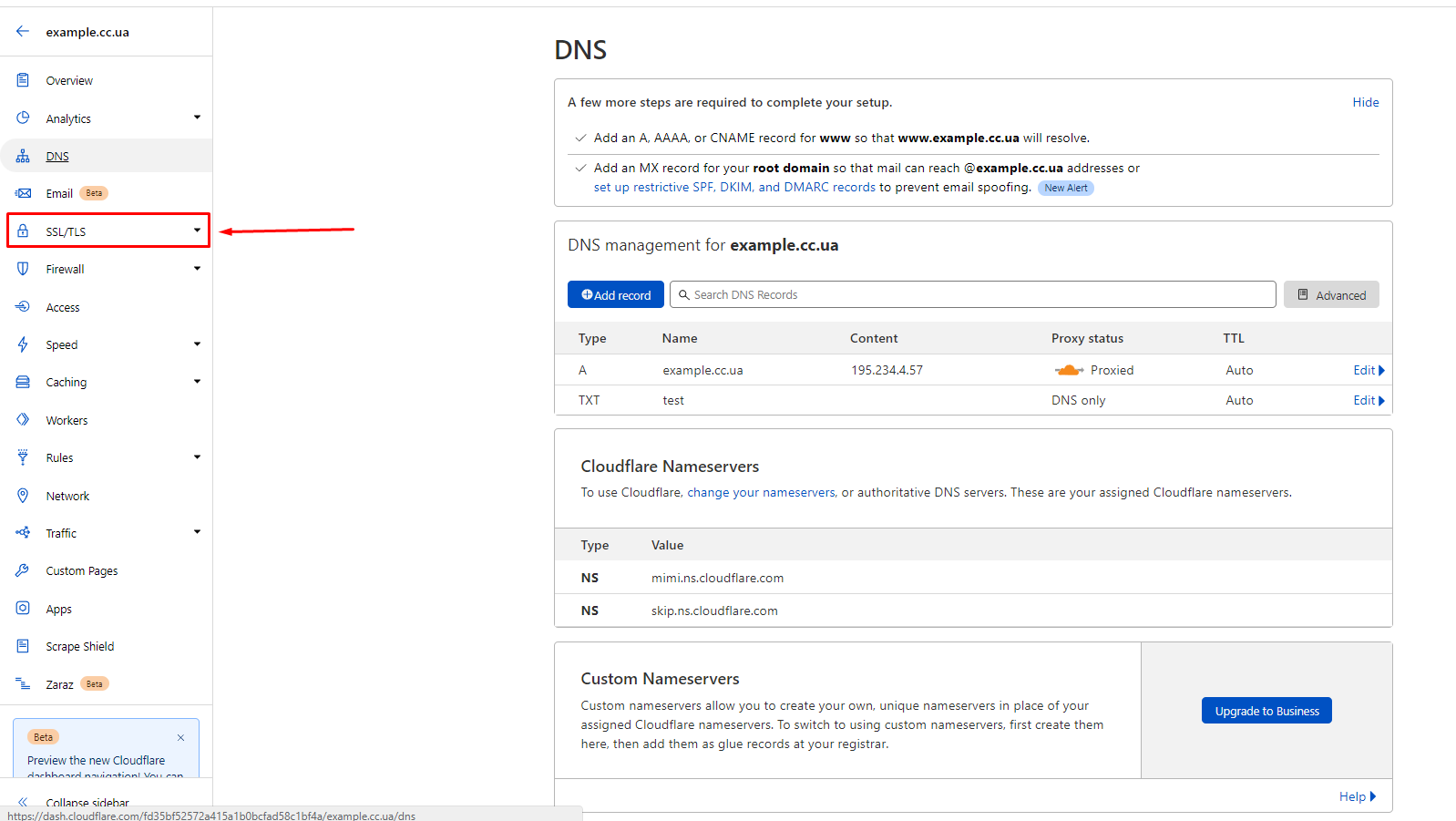Focus the Search DNS Records field
1456x821 pixels.
pyautogui.click(x=972, y=294)
